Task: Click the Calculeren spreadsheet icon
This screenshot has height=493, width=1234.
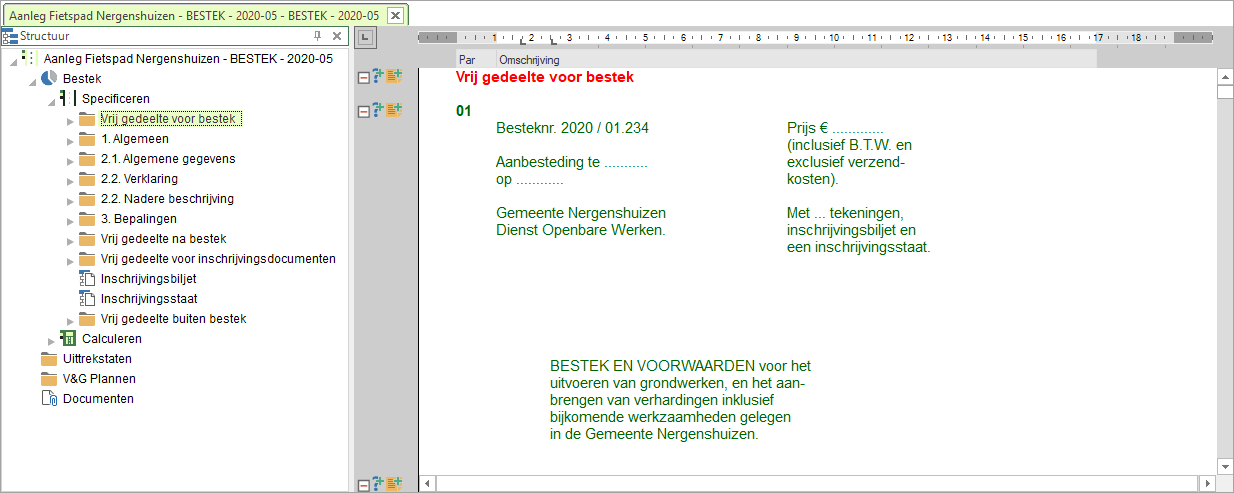Action: [68, 339]
